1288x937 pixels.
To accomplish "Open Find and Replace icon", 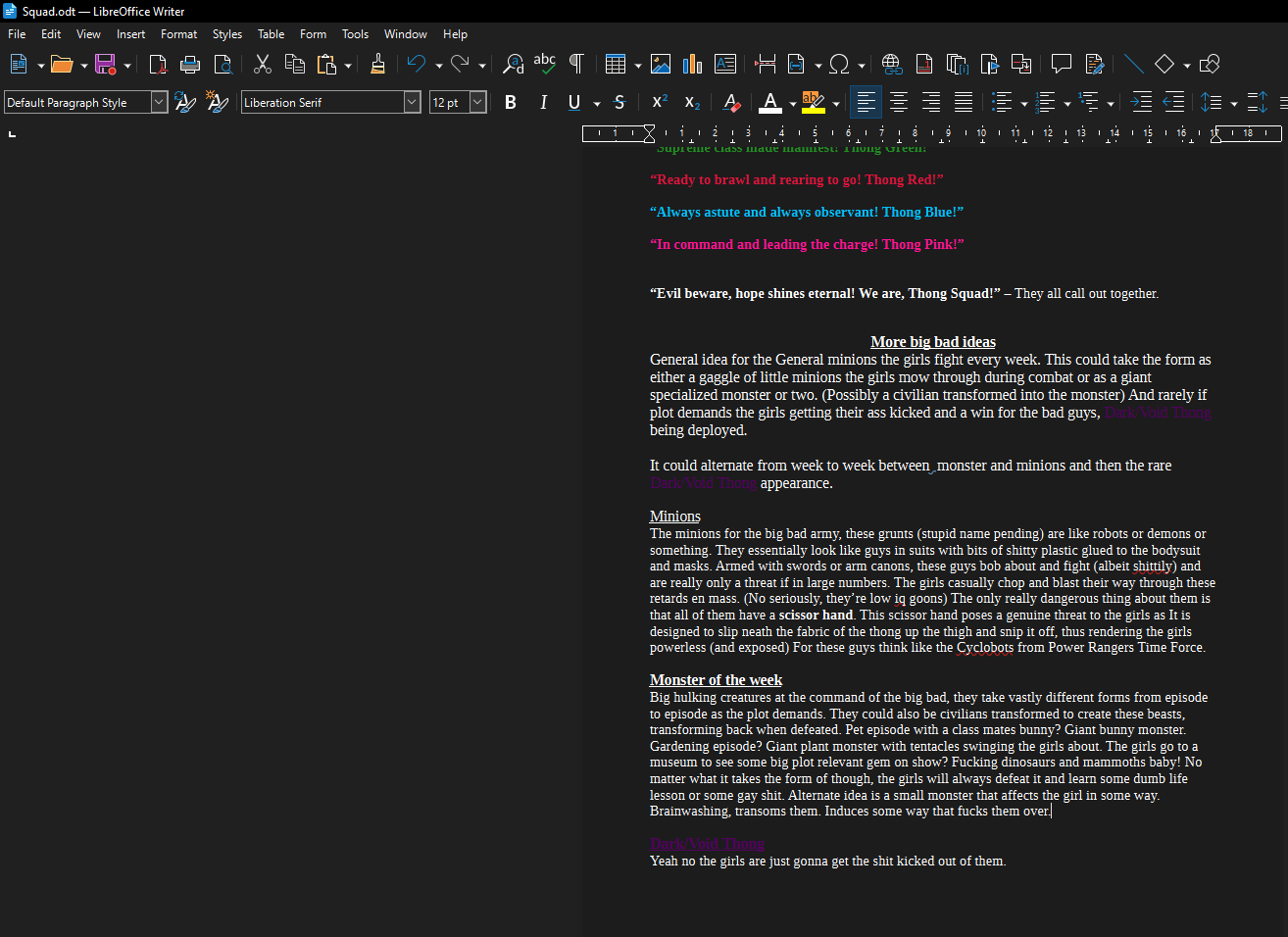I will tap(513, 65).
